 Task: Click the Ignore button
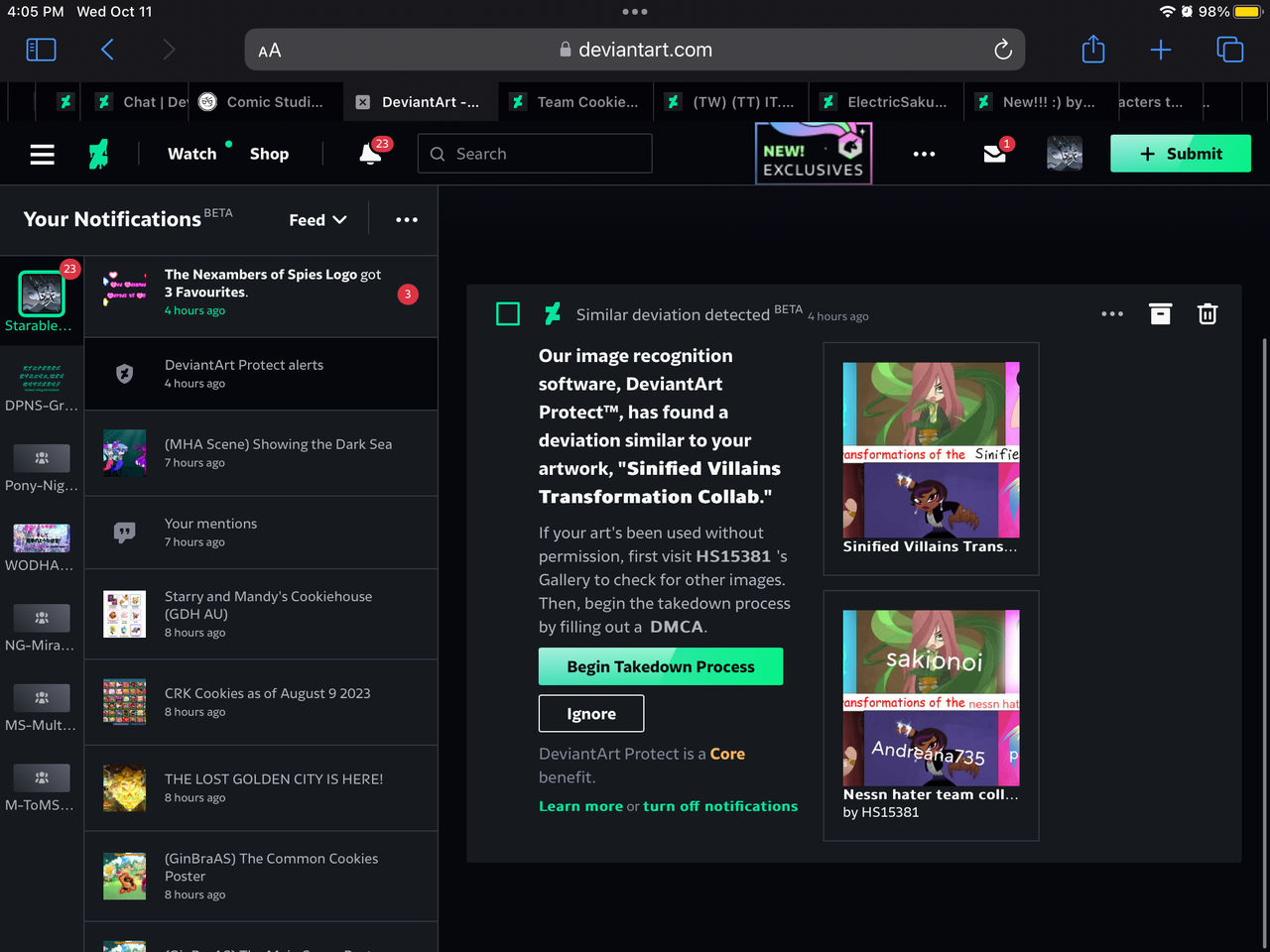[x=591, y=714]
